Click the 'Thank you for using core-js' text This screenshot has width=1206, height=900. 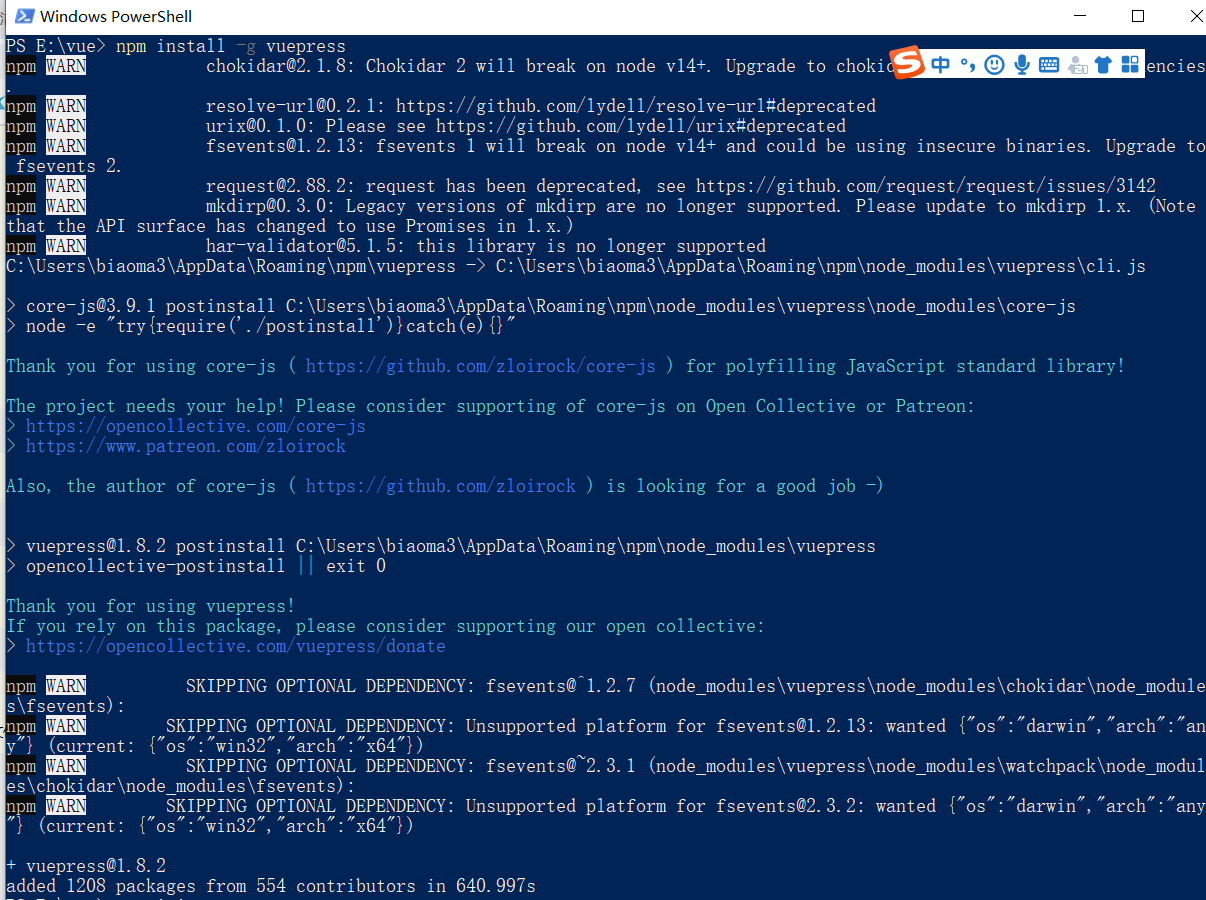[141, 366]
